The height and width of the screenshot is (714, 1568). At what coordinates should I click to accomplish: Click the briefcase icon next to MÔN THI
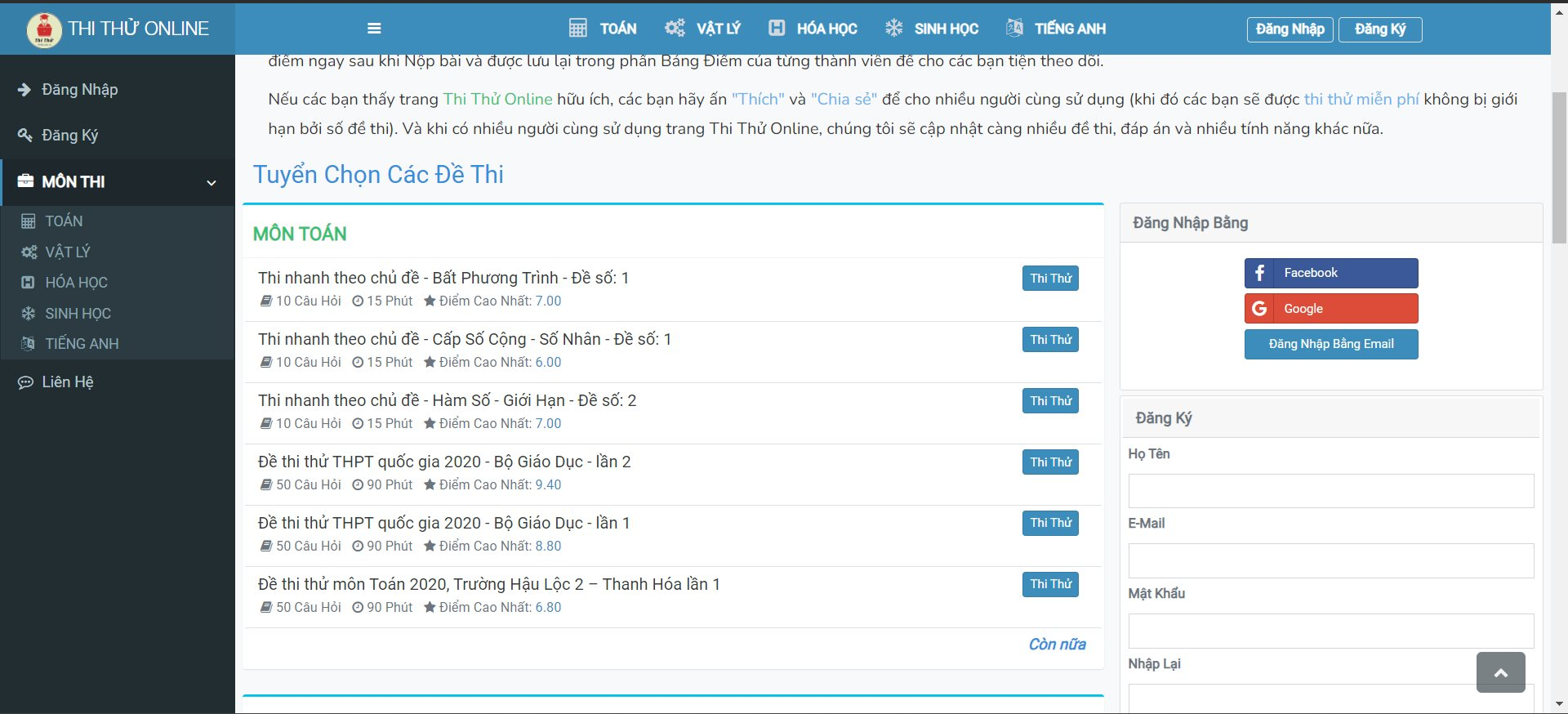(25, 181)
